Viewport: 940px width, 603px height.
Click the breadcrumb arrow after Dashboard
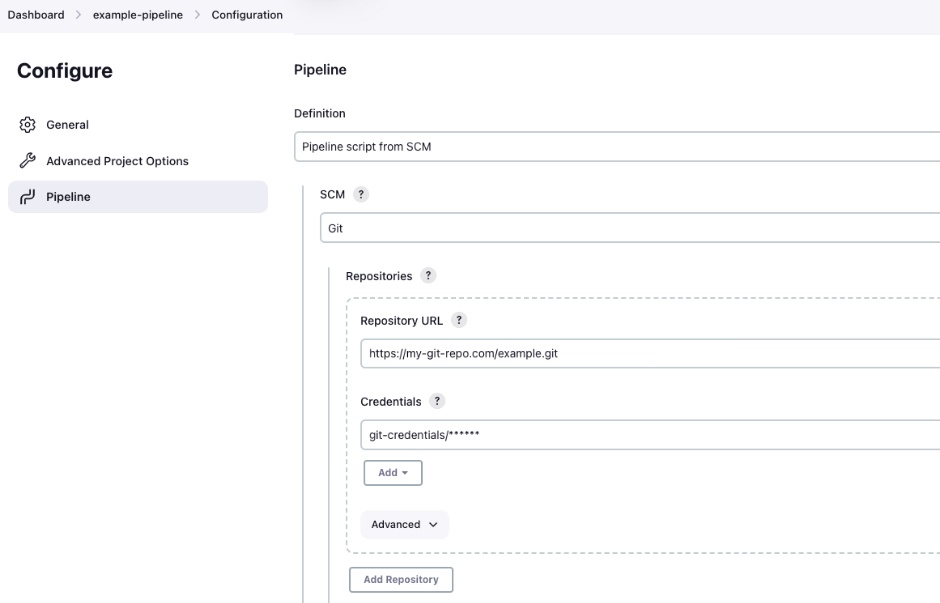click(x=79, y=15)
